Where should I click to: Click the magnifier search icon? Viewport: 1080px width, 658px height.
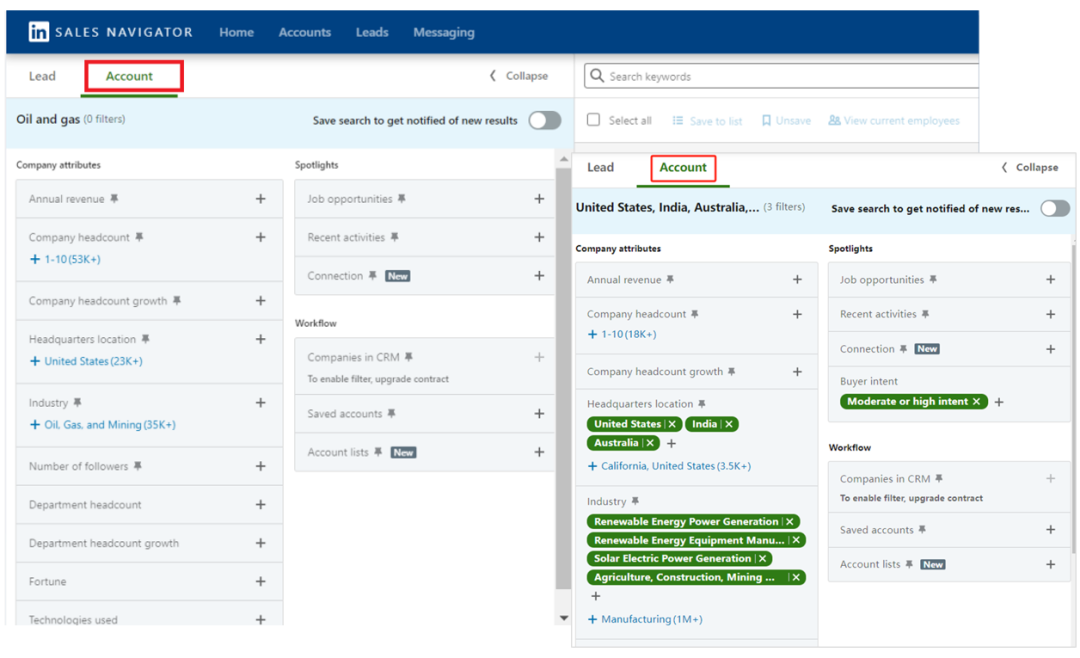[x=597, y=76]
